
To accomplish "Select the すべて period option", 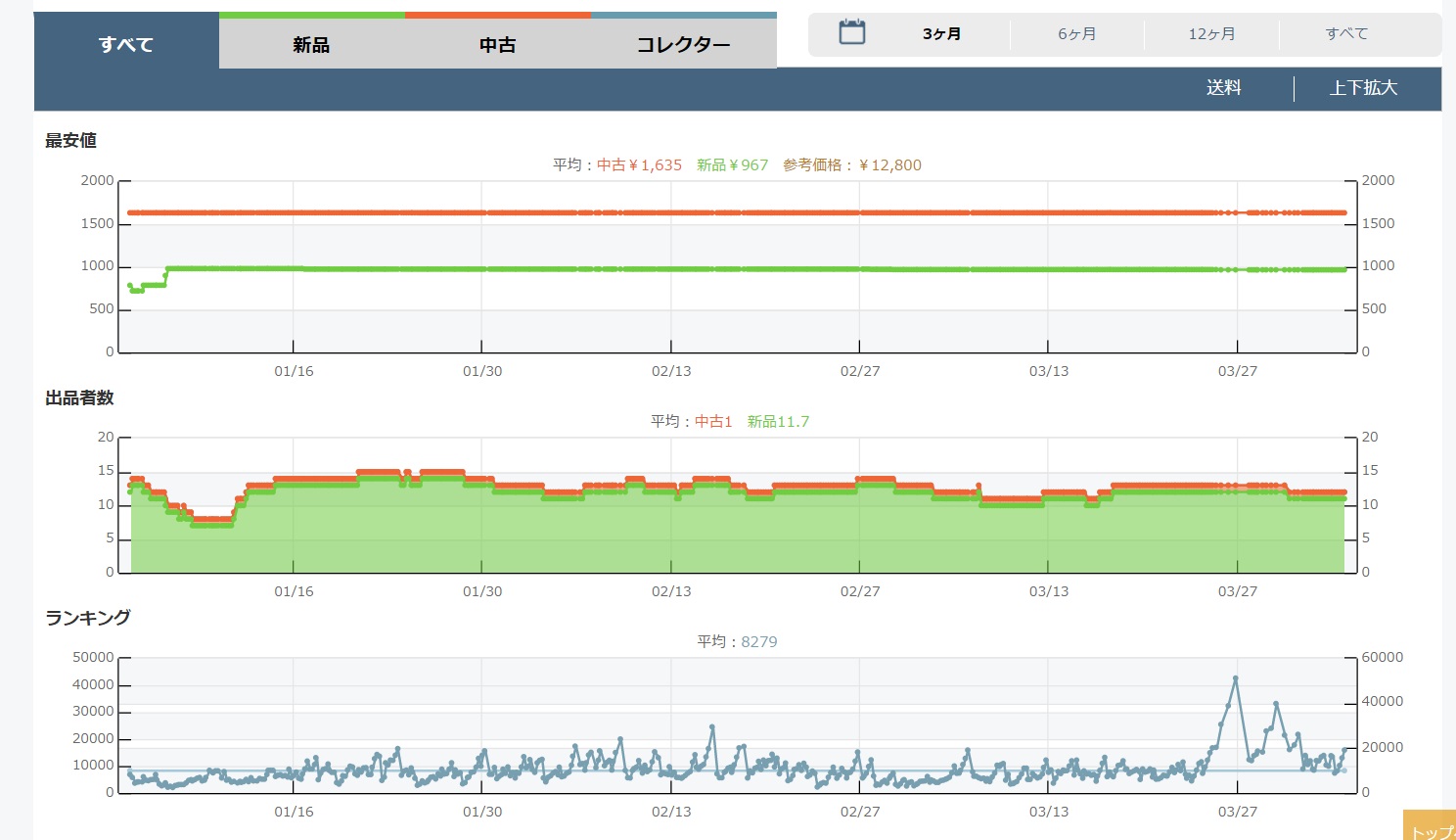I will point(1346,34).
